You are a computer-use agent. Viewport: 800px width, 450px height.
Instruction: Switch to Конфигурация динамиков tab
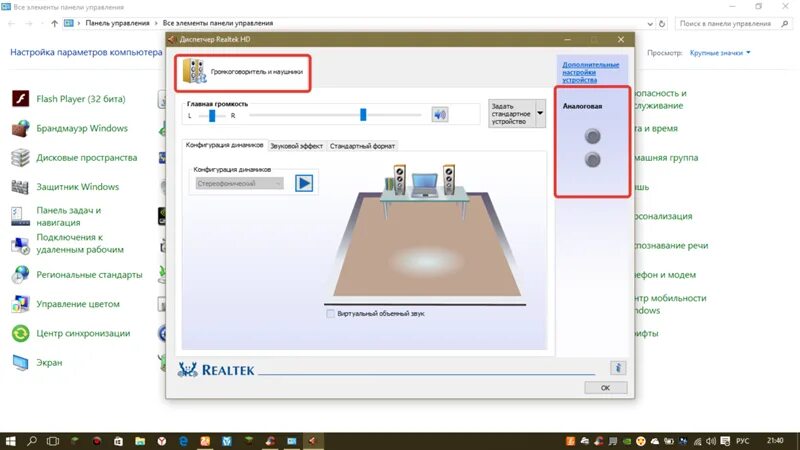[224, 145]
